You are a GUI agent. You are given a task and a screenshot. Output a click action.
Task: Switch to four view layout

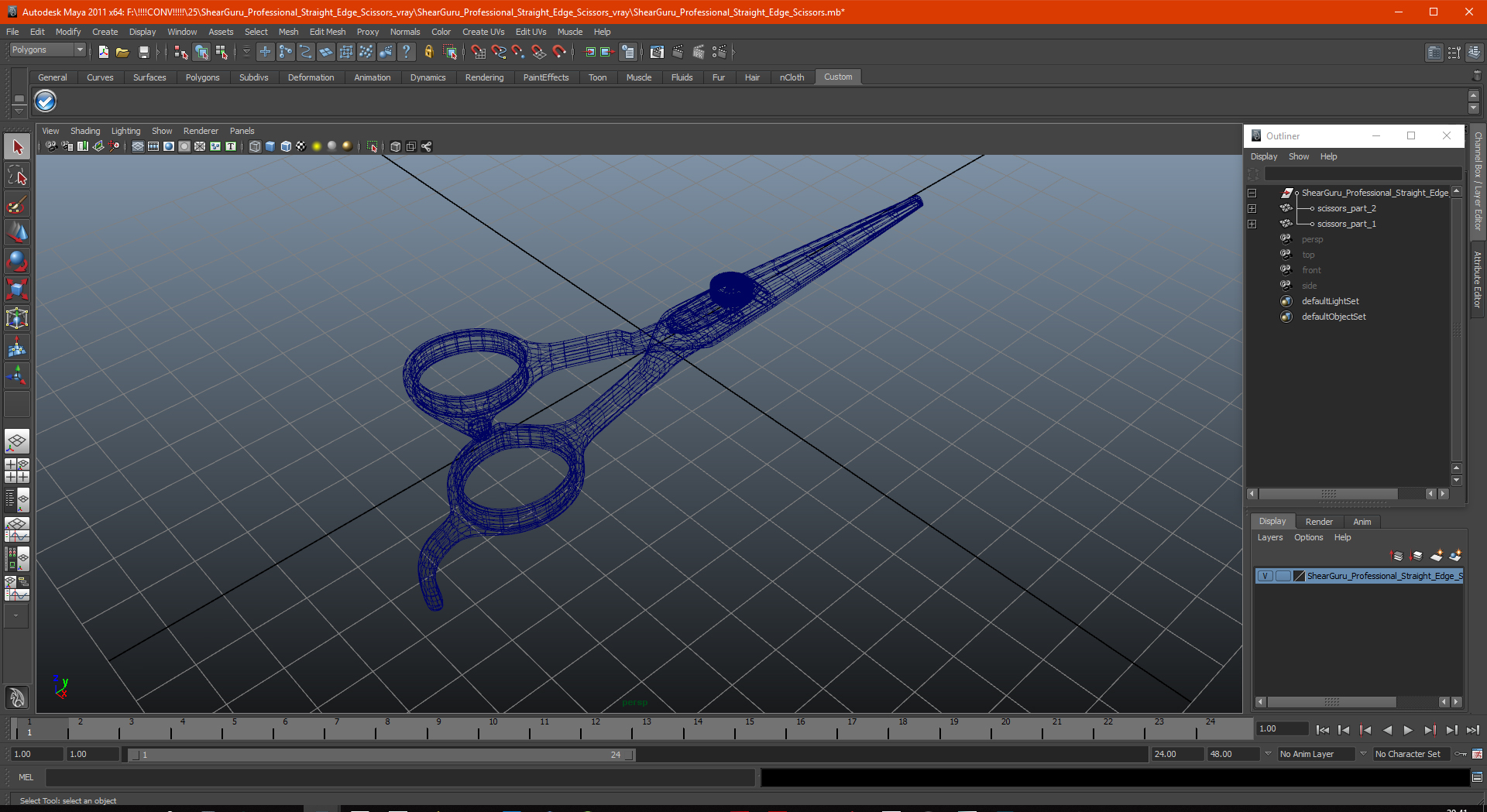[17, 471]
